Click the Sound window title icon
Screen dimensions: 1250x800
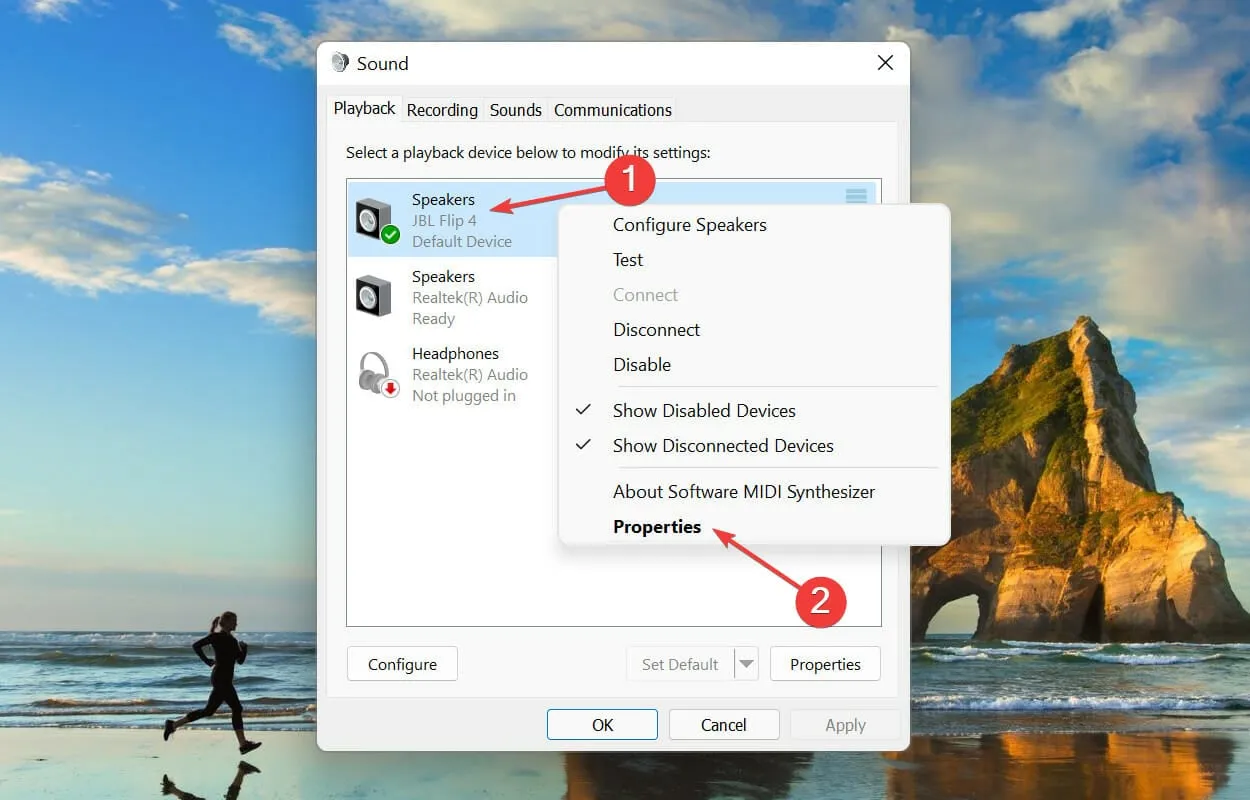point(340,63)
